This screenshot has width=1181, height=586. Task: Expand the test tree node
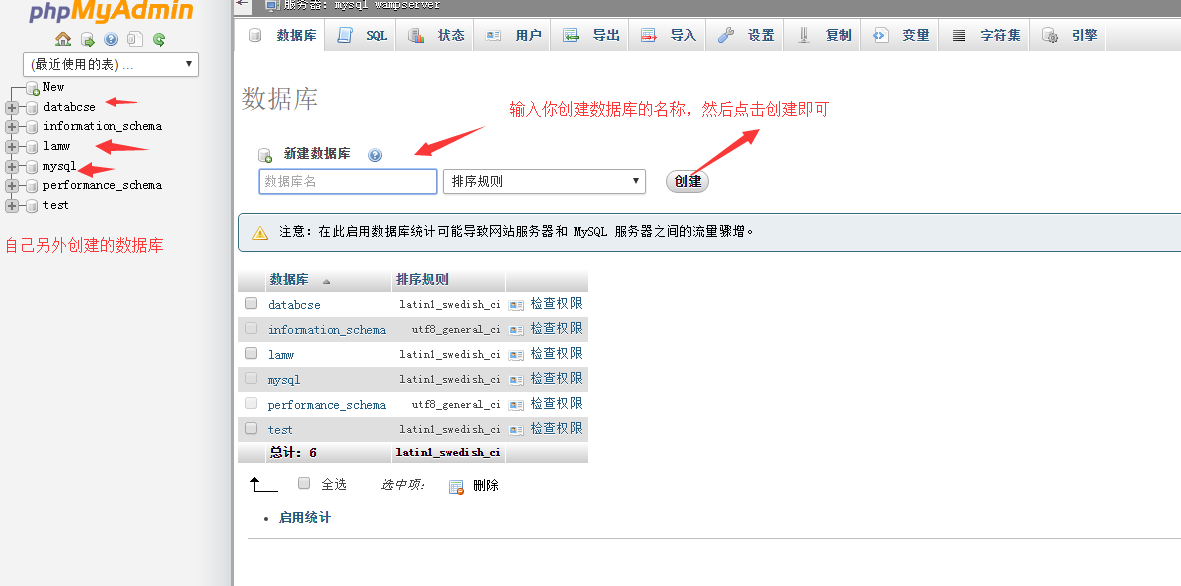coord(11,206)
